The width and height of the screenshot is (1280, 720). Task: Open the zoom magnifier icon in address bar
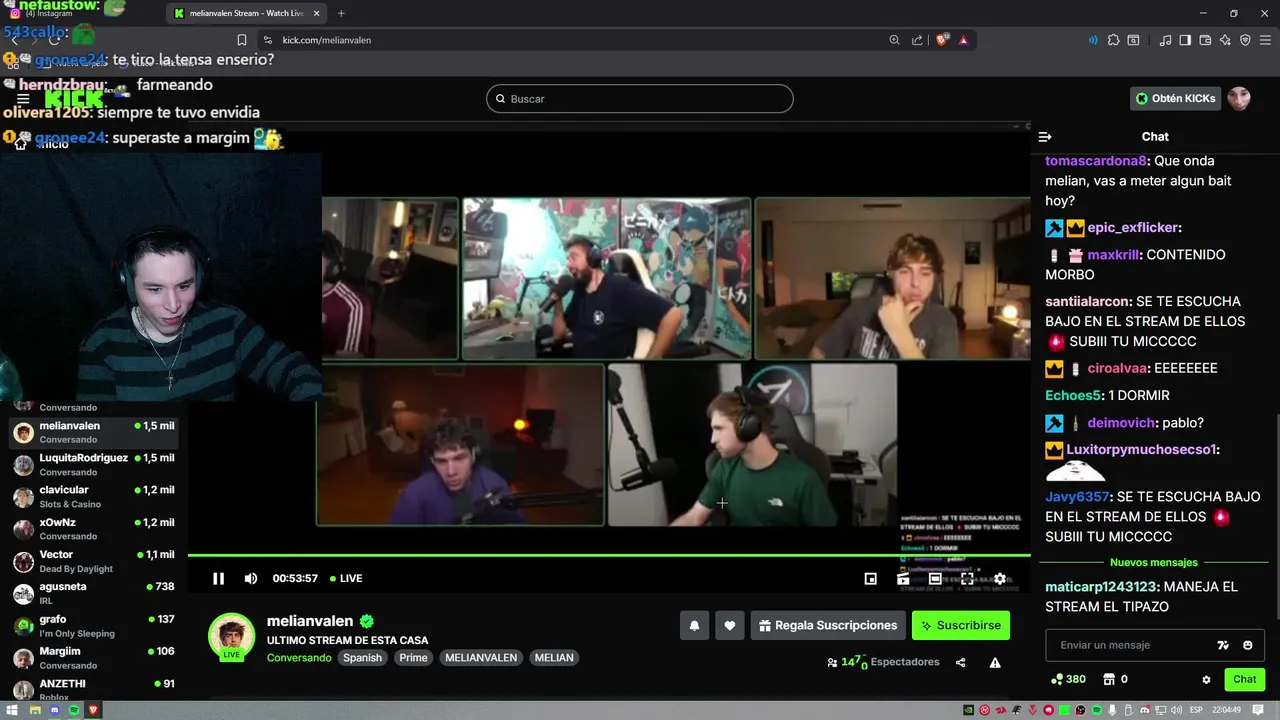pos(894,40)
